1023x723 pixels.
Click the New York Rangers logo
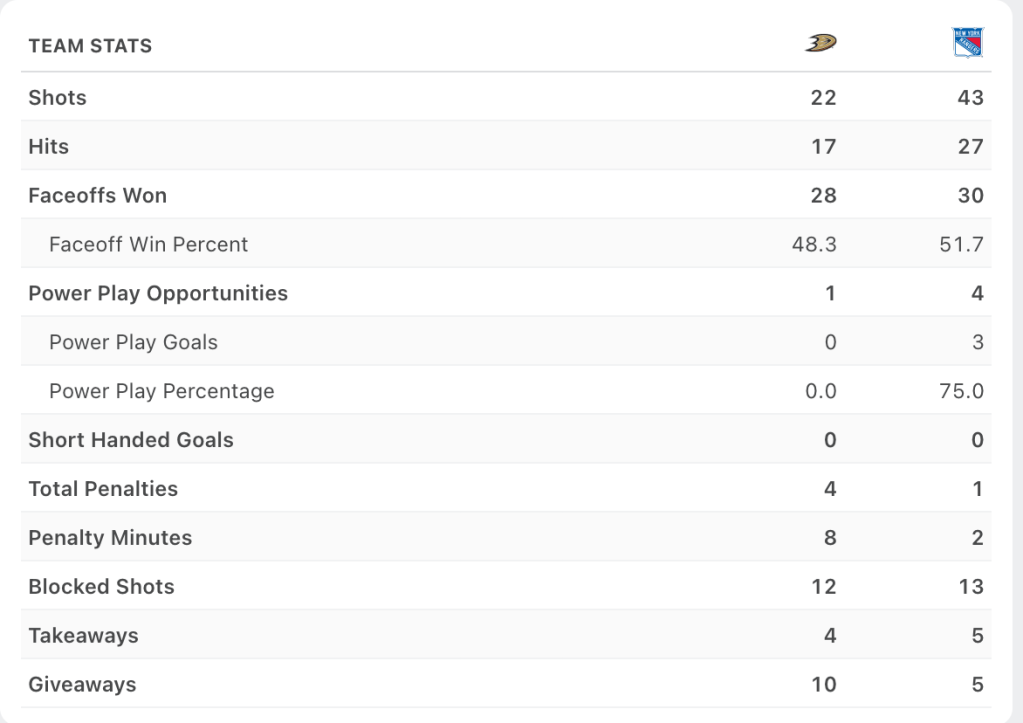[x=967, y=43]
